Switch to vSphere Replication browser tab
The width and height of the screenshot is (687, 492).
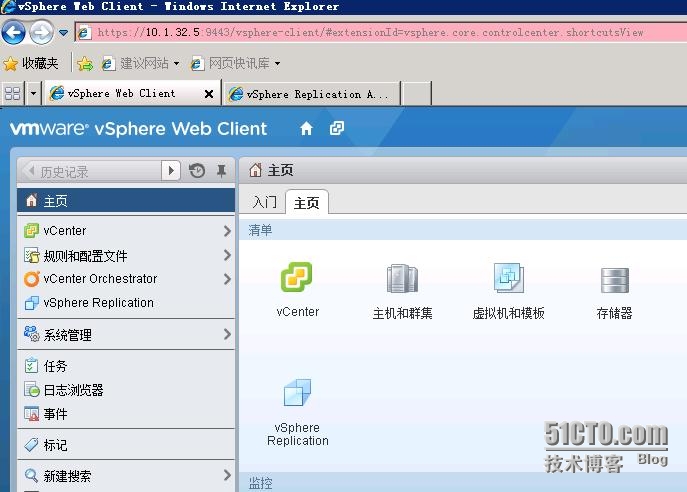coord(312,94)
